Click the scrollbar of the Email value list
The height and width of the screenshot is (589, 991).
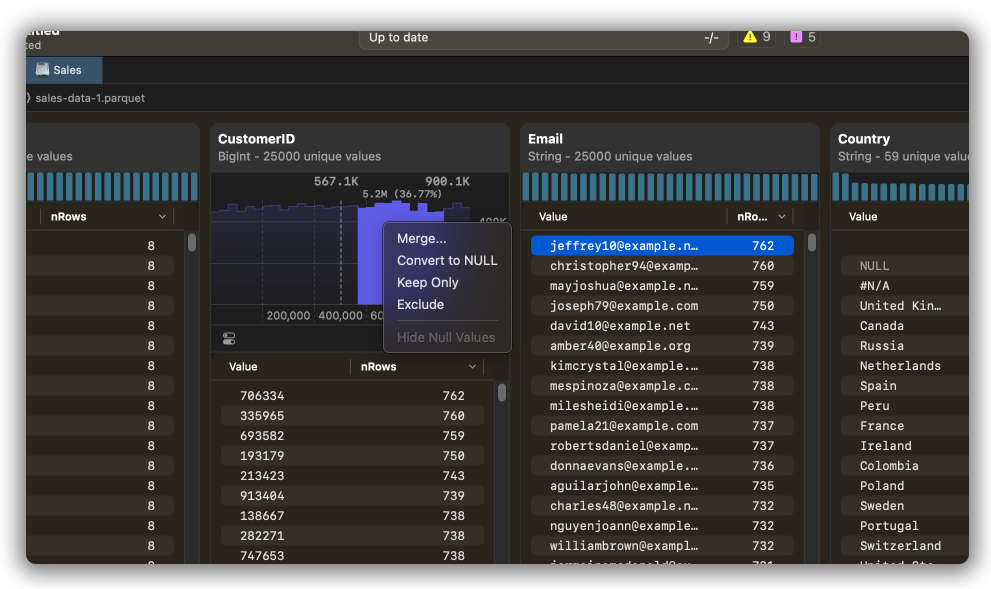812,243
